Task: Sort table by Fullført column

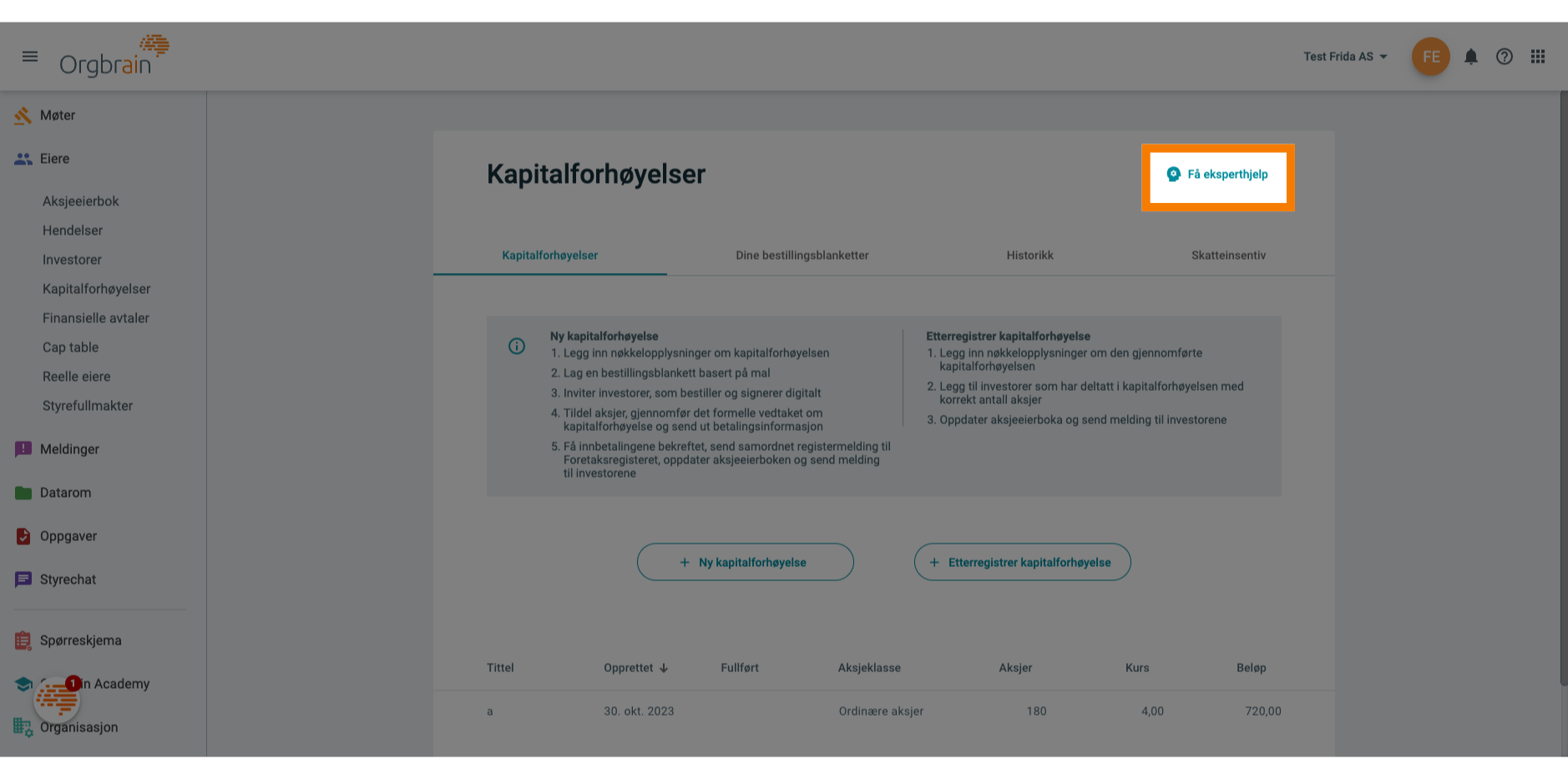Action: pyautogui.click(x=740, y=668)
